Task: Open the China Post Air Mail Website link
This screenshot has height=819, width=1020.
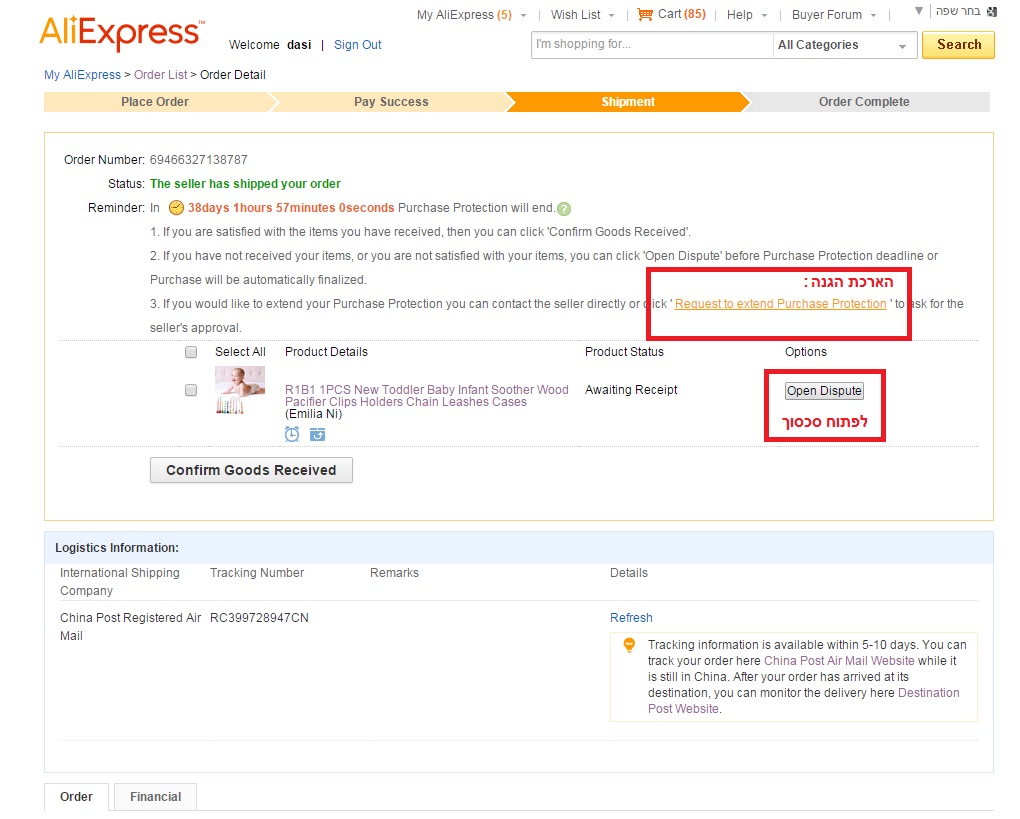Action: (x=839, y=661)
